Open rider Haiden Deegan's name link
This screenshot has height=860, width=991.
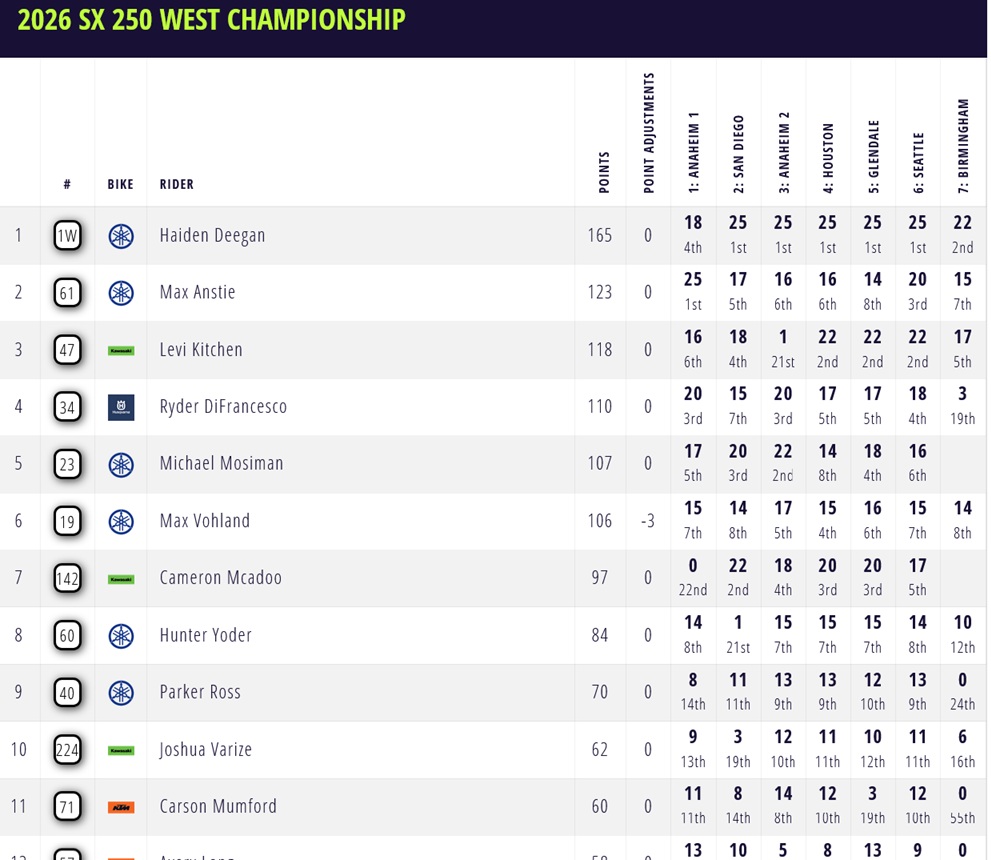(212, 236)
